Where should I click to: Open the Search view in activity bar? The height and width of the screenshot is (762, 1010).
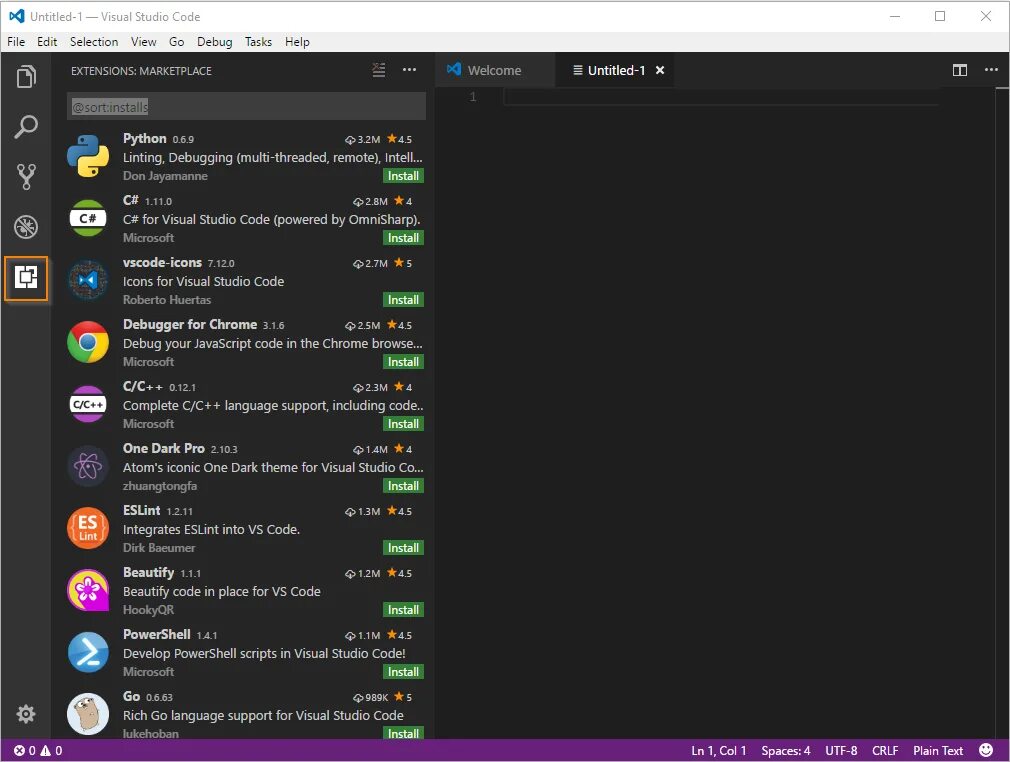pos(26,127)
